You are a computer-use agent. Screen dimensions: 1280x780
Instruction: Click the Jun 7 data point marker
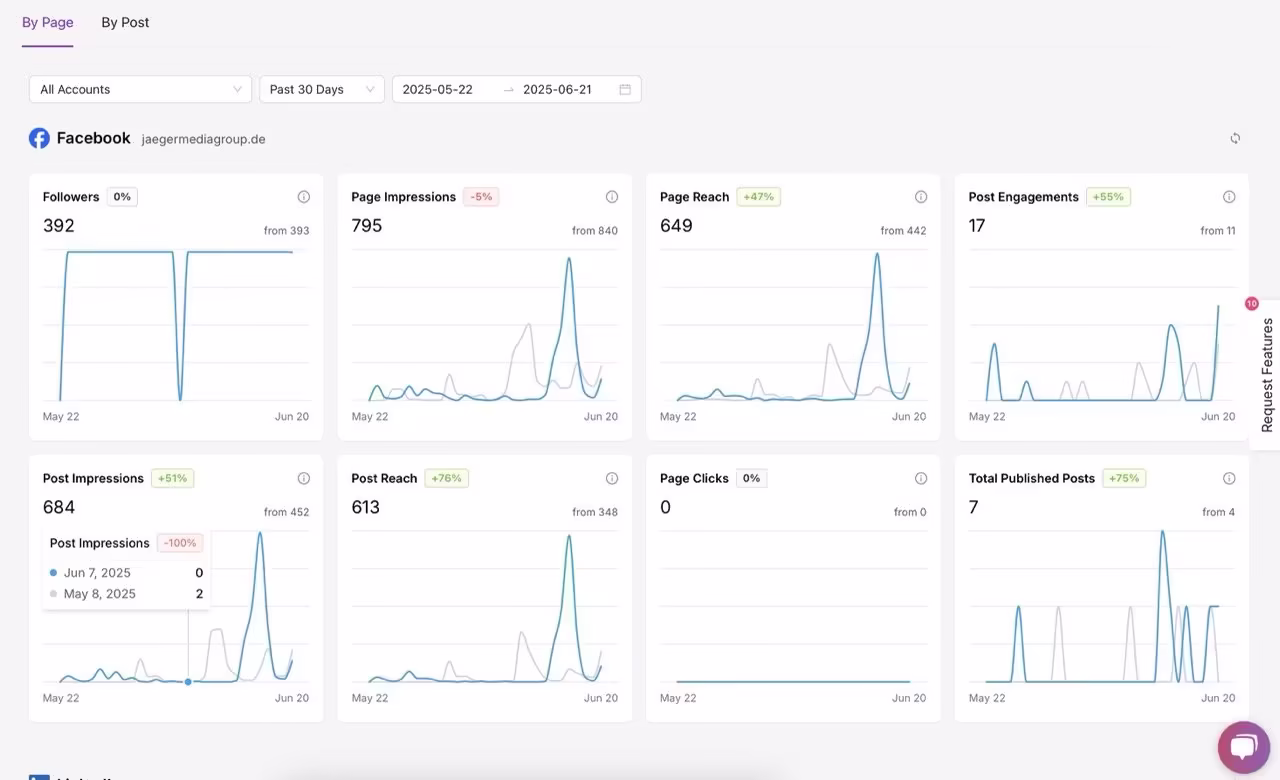(x=188, y=682)
